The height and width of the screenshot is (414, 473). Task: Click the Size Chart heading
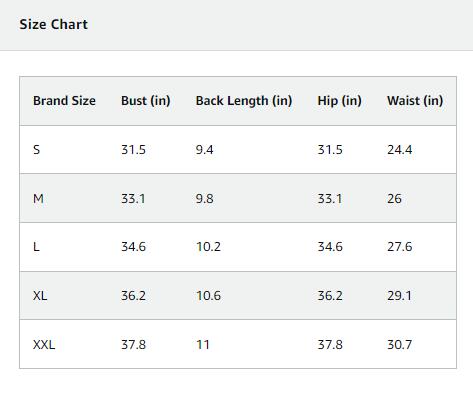coord(54,24)
